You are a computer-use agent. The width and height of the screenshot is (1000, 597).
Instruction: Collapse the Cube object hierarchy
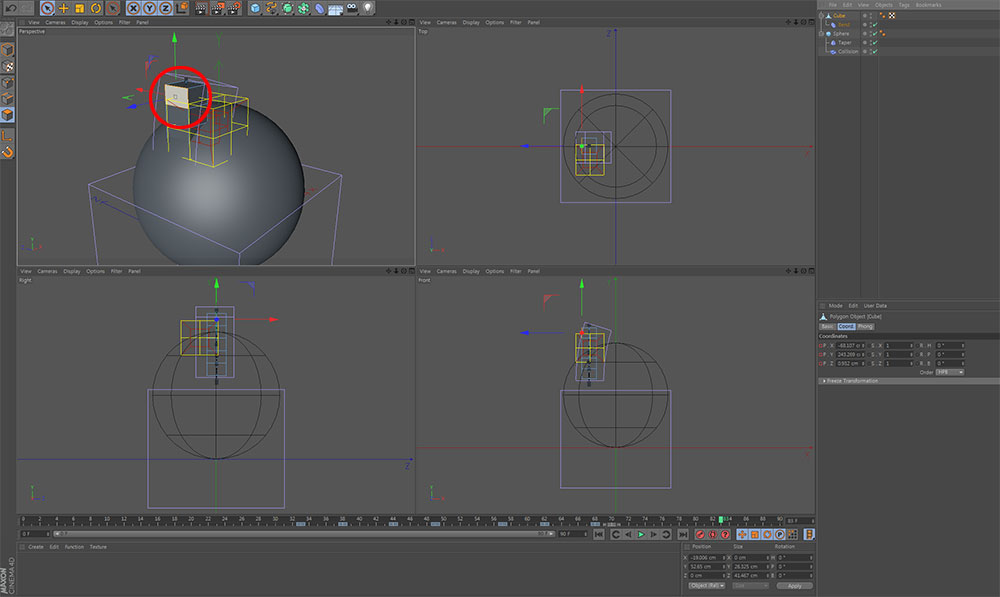click(x=821, y=15)
